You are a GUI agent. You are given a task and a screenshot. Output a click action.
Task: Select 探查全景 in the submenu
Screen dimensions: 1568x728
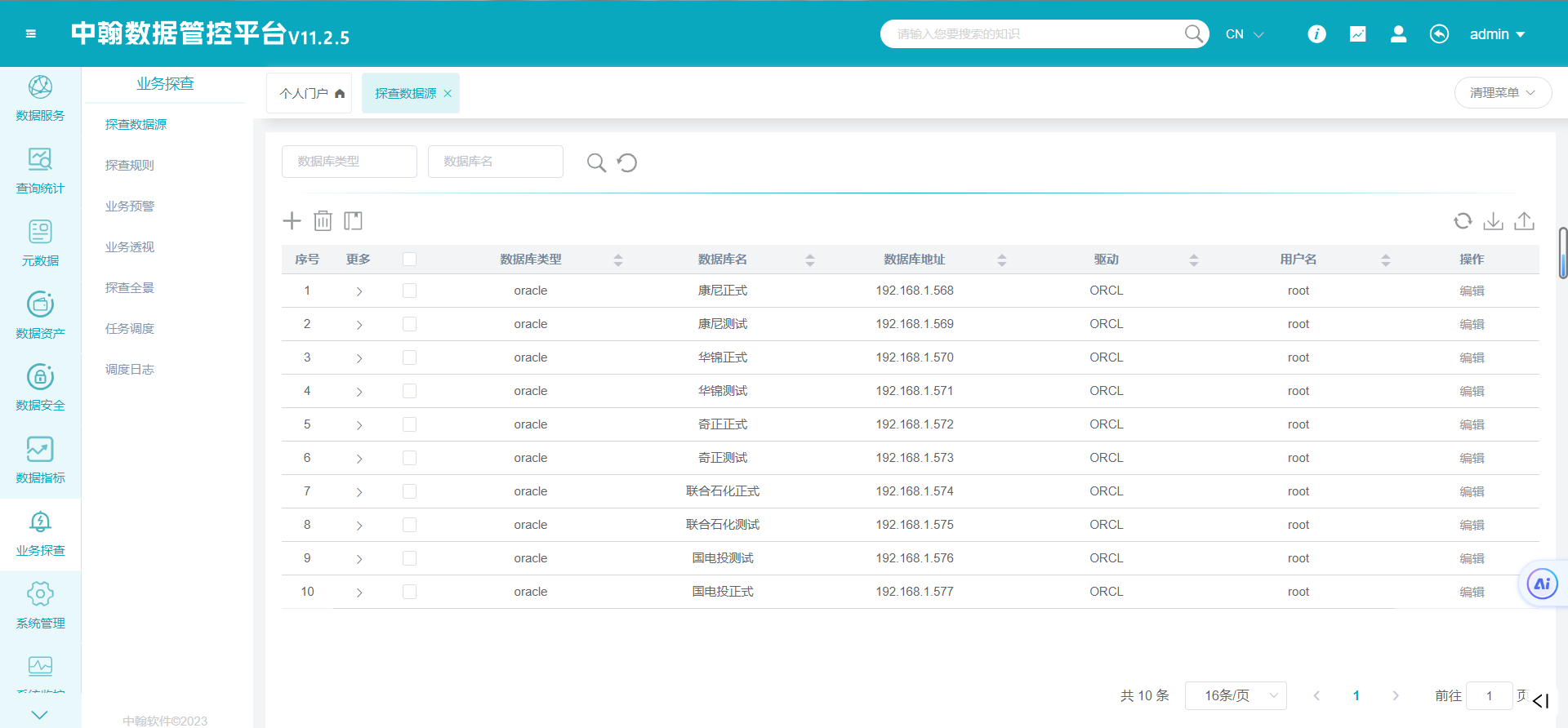click(x=129, y=287)
